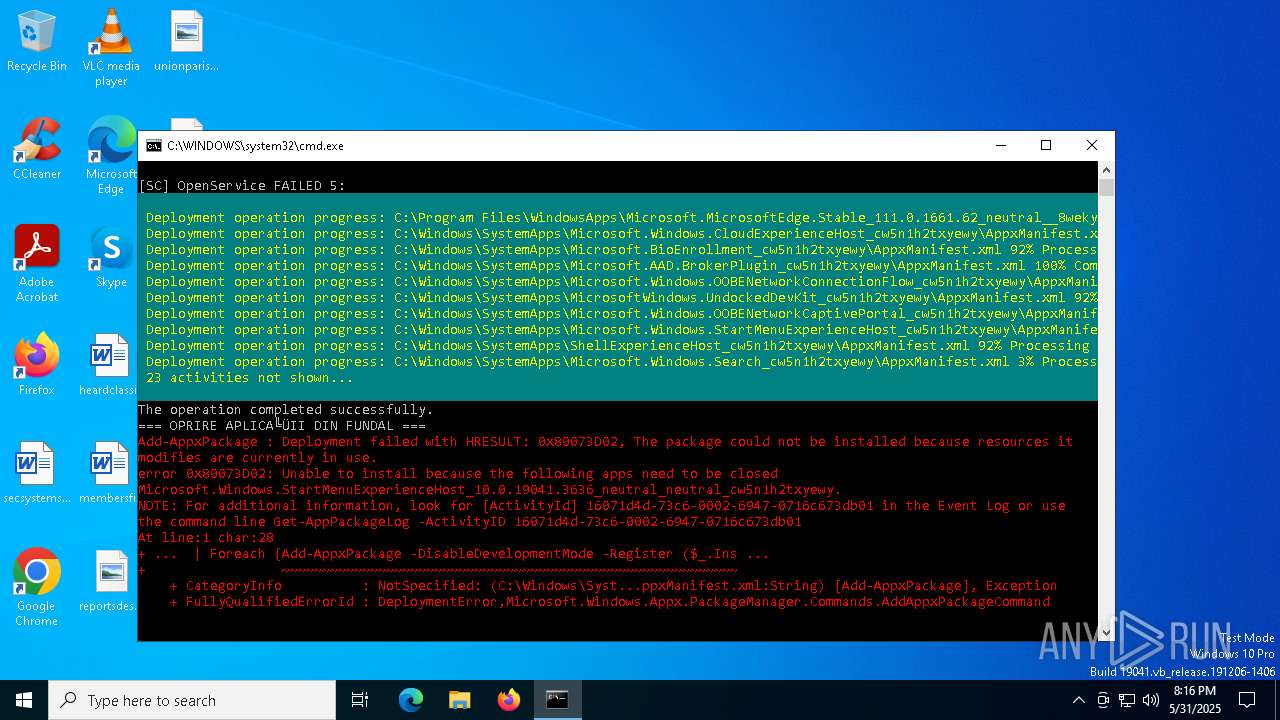Viewport: 1280px width, 720px height.
Task: Show hidden tray icons chevron
Action: pyautogui.click(x=1078, y=700)
